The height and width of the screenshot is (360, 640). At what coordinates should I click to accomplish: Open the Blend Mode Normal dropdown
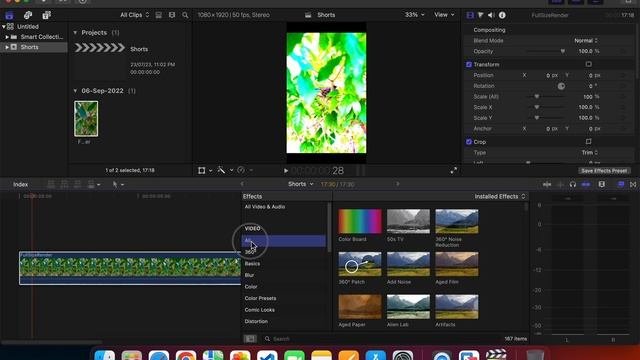pyautogui.click(x=586, y=40)
